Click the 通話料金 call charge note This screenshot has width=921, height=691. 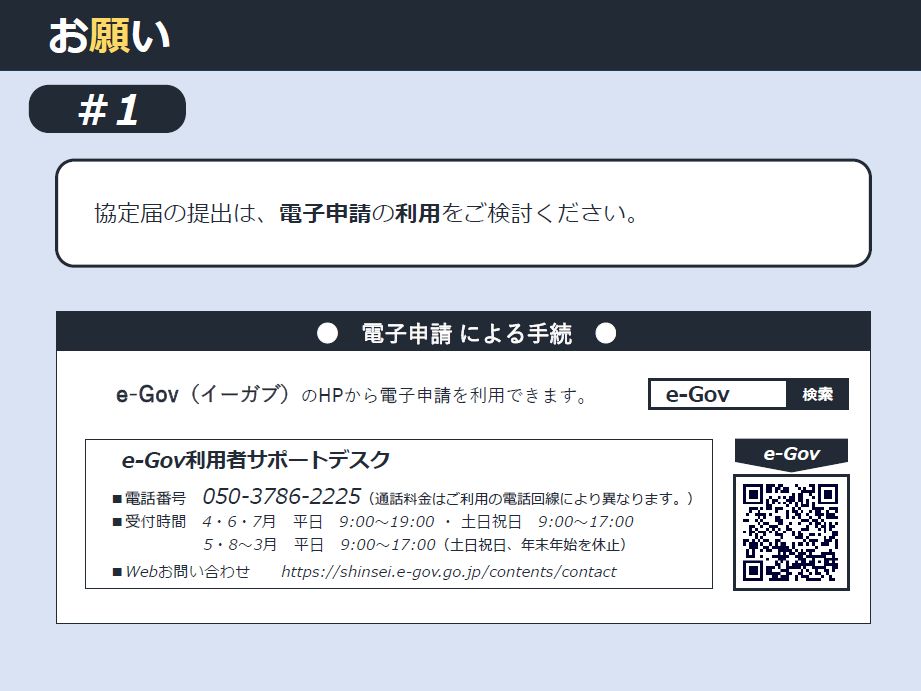pos(530,498)
